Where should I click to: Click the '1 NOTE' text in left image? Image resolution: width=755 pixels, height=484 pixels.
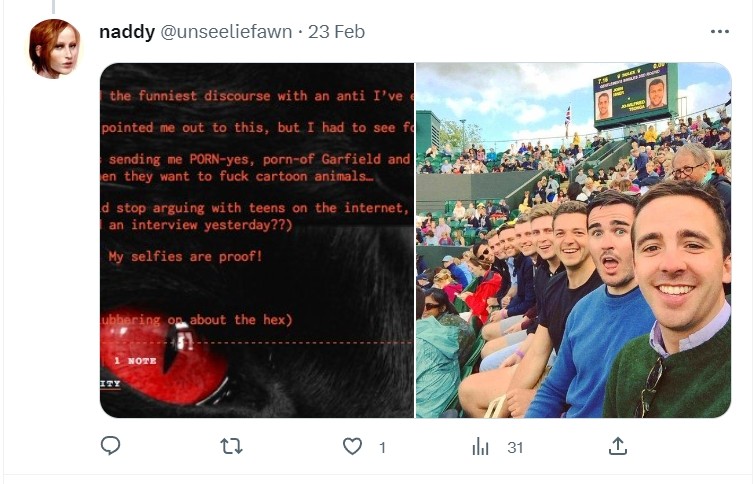pos(135,361)
